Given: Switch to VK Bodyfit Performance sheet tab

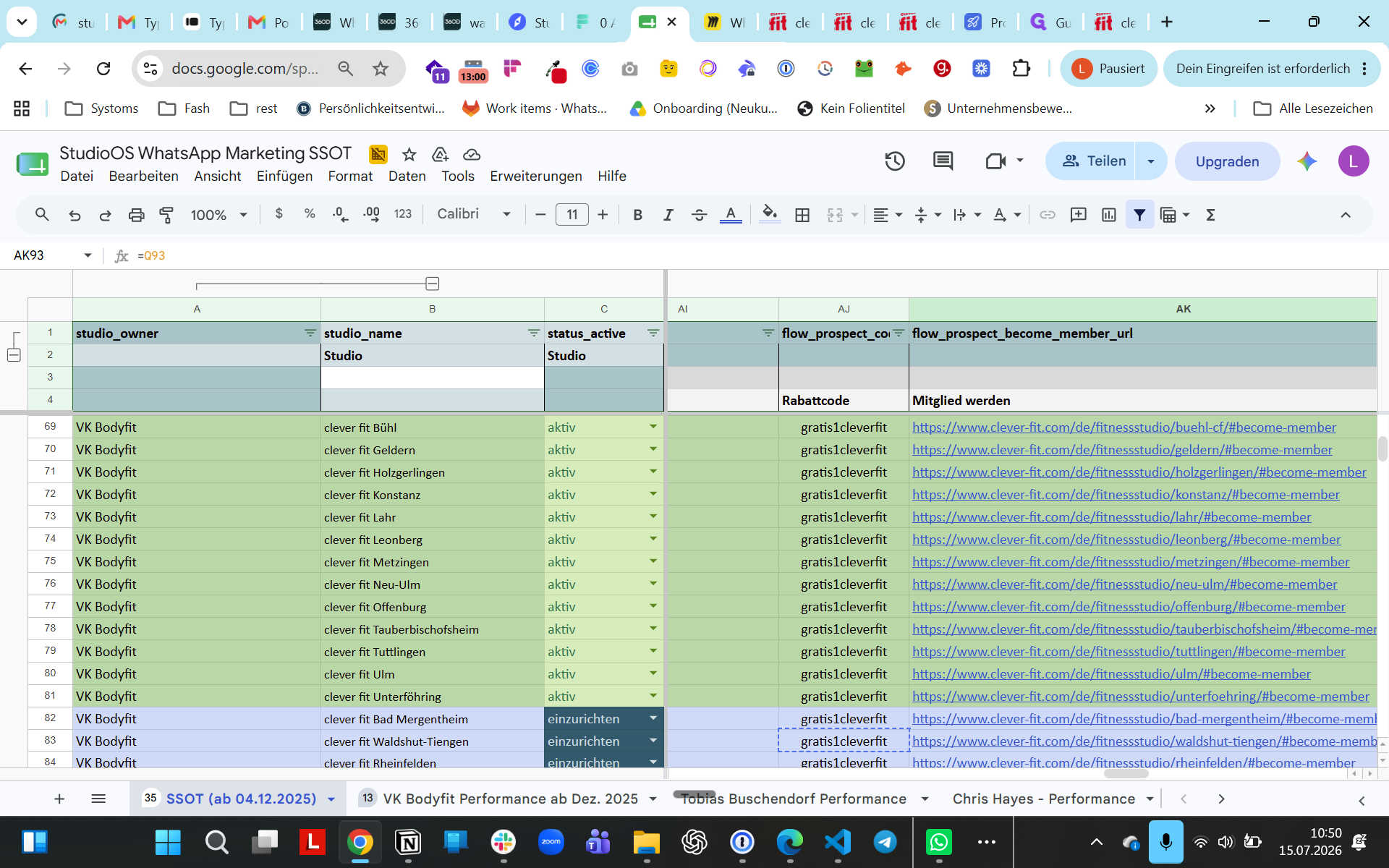Looking at the screenshot, I should tap(509, 799).
